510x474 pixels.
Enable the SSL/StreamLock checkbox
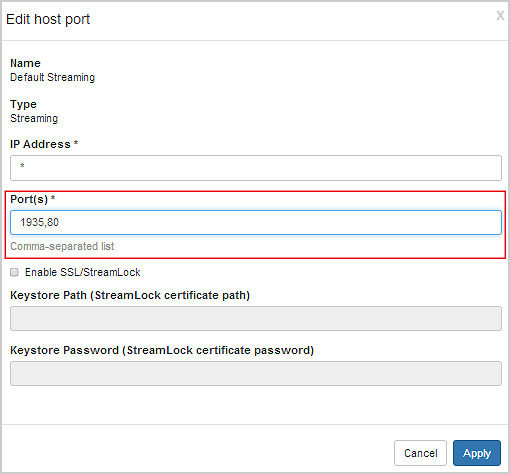pyautogui.click(x=14, y=272)
